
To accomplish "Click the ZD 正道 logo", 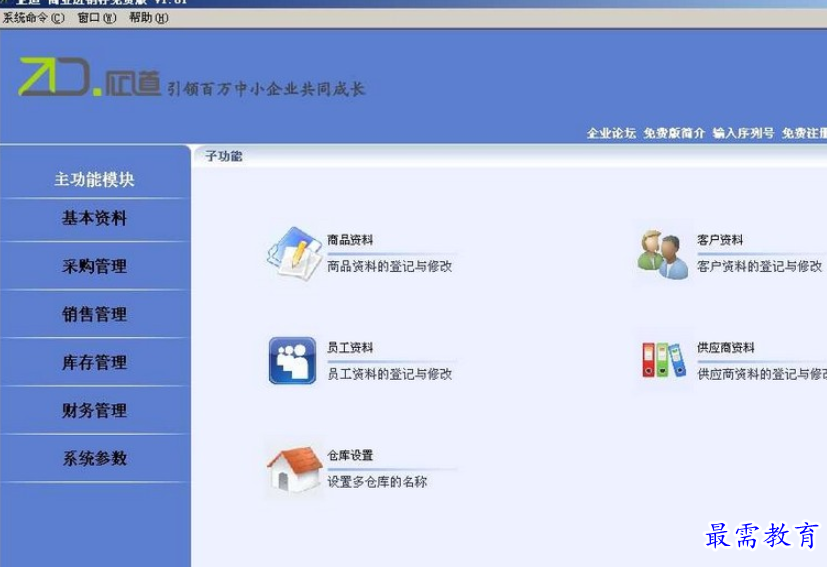I will [90, 76].
